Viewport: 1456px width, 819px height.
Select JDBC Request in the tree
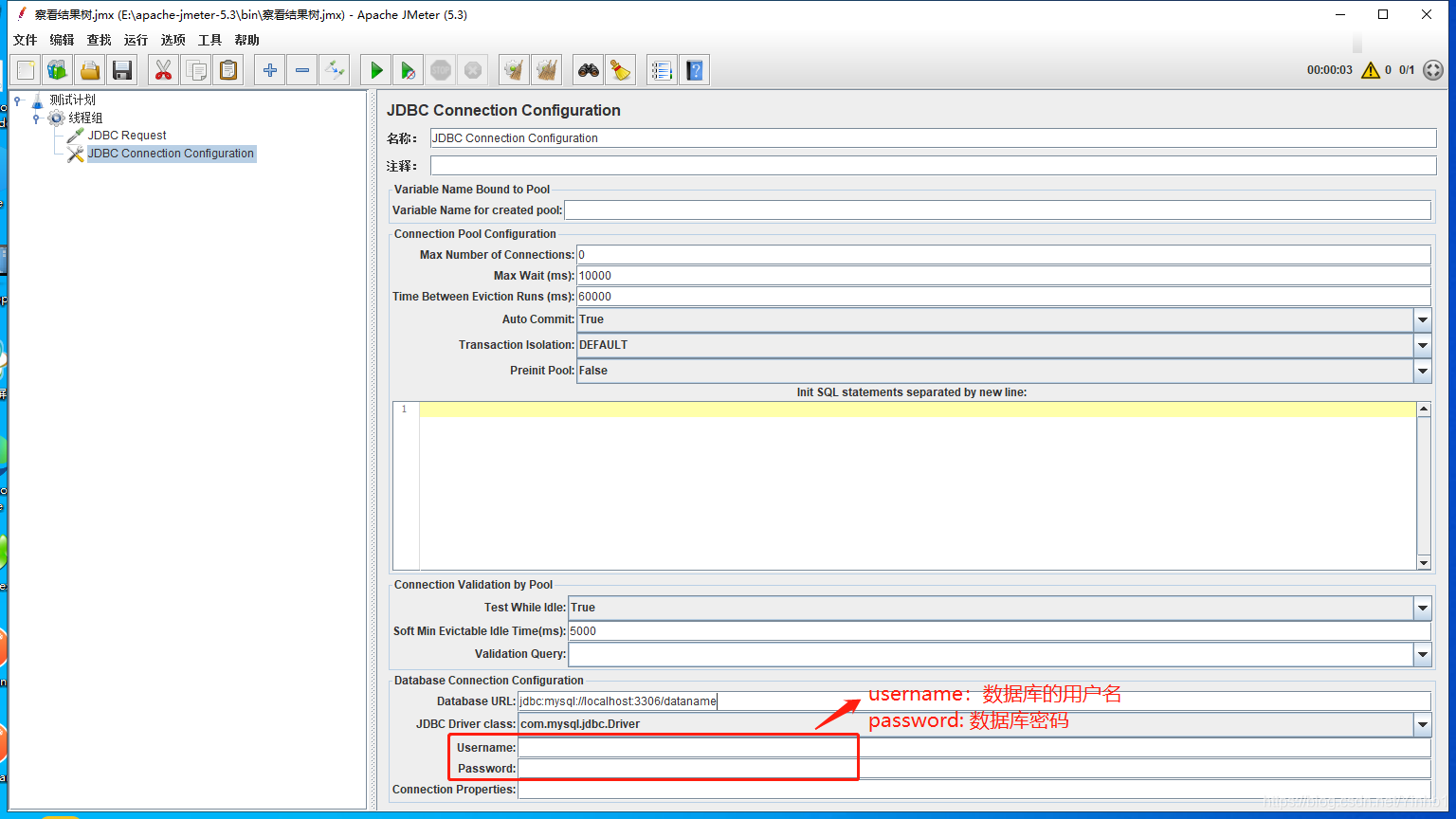pyautogui.click(x=127, y=136)
